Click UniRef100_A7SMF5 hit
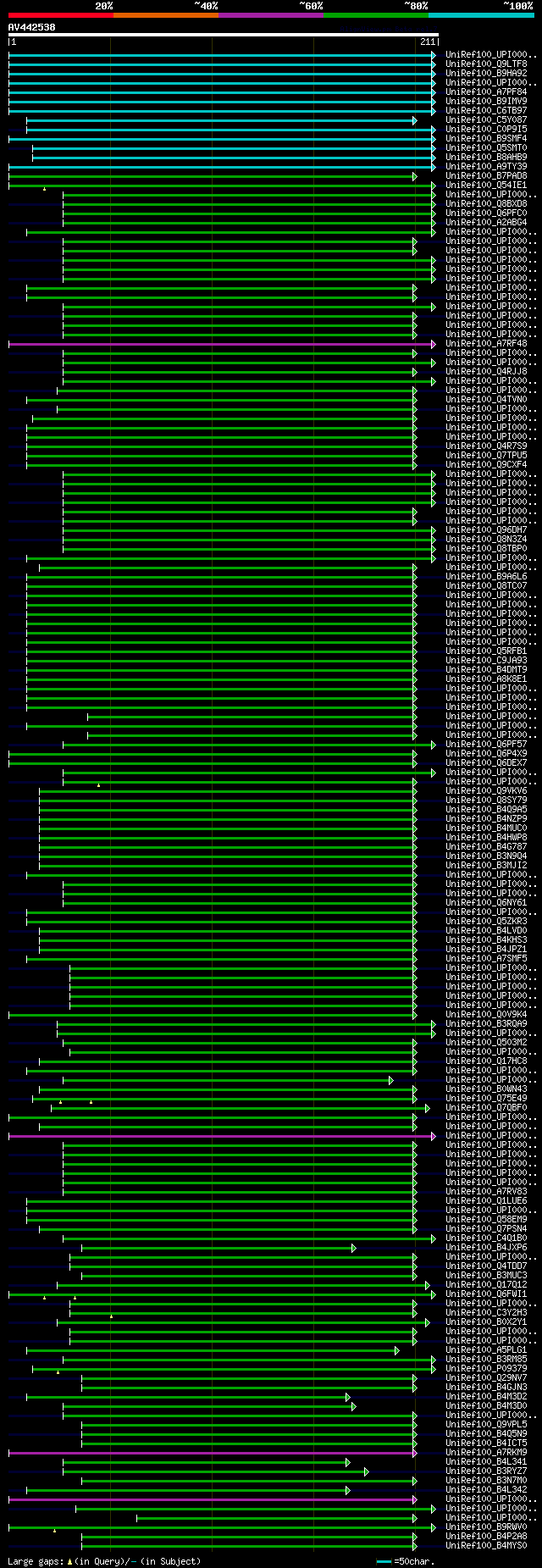 click(486, 959)
